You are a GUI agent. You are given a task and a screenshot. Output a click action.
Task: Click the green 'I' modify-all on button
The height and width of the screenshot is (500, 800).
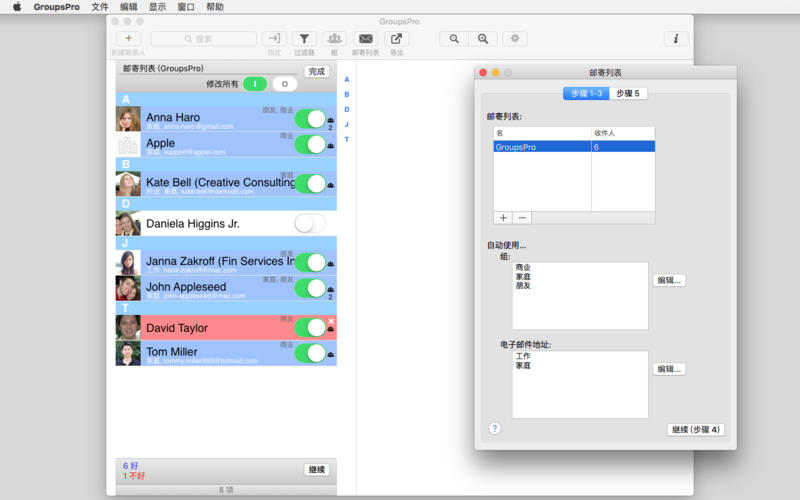(255, 84)
